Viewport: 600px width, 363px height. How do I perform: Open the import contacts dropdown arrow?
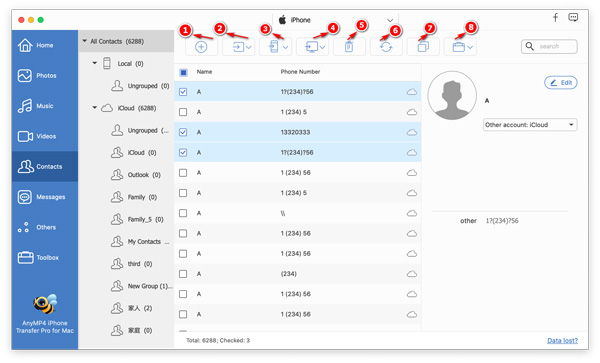pos(249,47)
